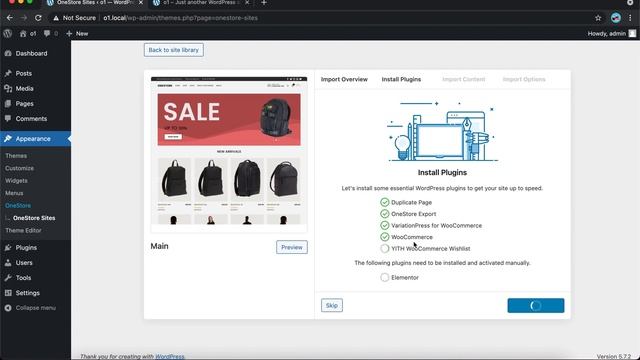Open Menus submenu item
Screen dimensions: 640x360
point(14,193)
